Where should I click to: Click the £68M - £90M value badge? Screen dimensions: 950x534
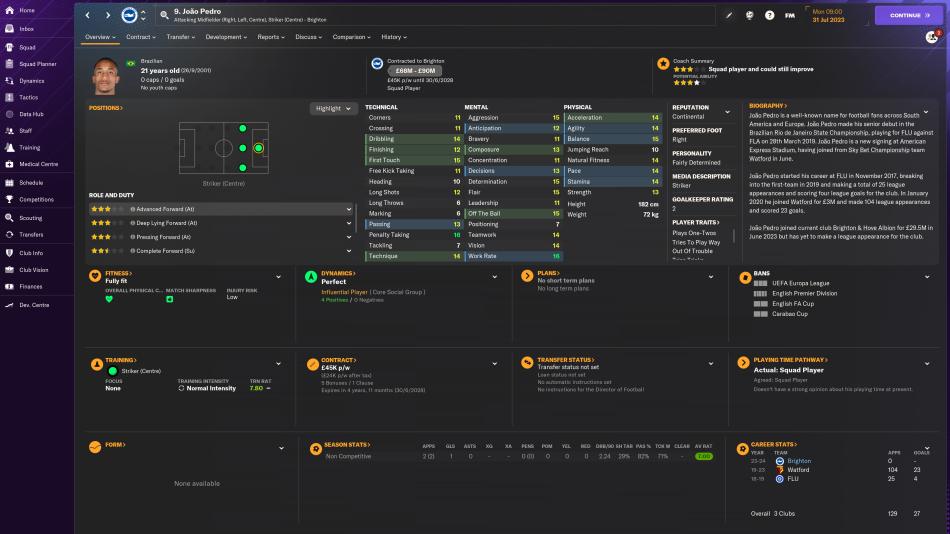pos(415,71)
